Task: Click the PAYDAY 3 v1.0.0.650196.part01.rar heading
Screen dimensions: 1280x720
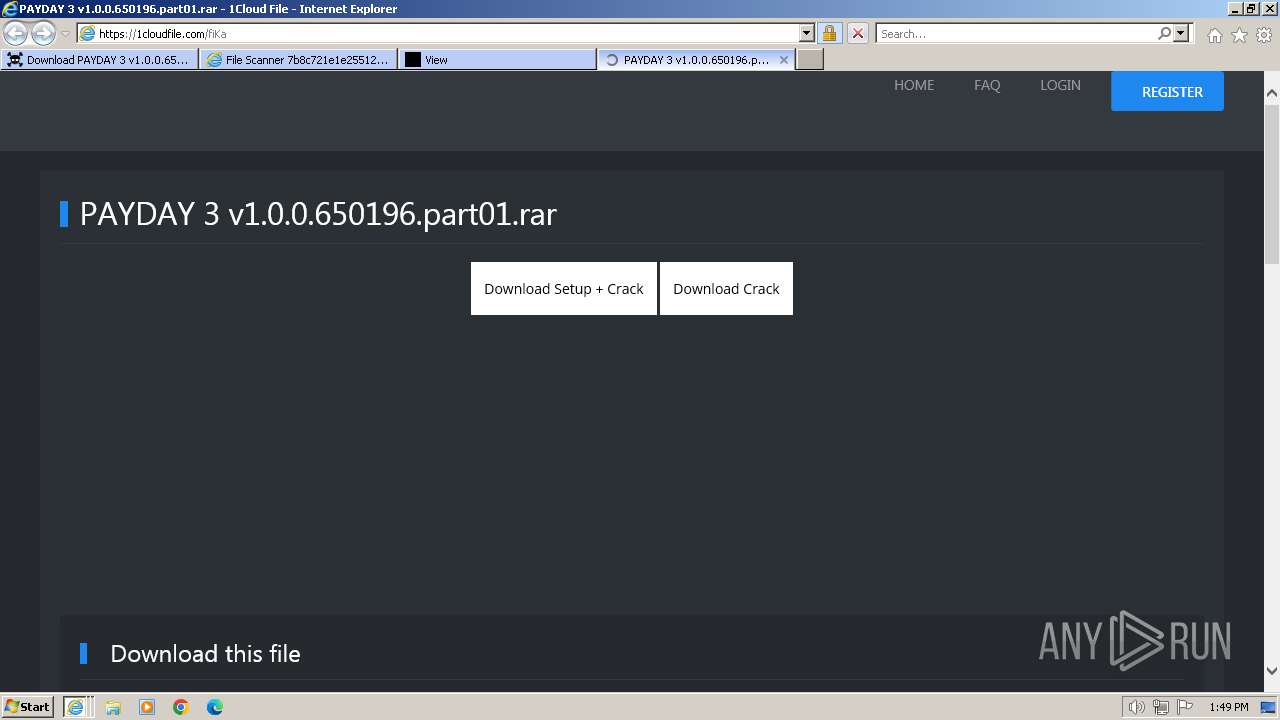Action: click(x=318, y=214)
